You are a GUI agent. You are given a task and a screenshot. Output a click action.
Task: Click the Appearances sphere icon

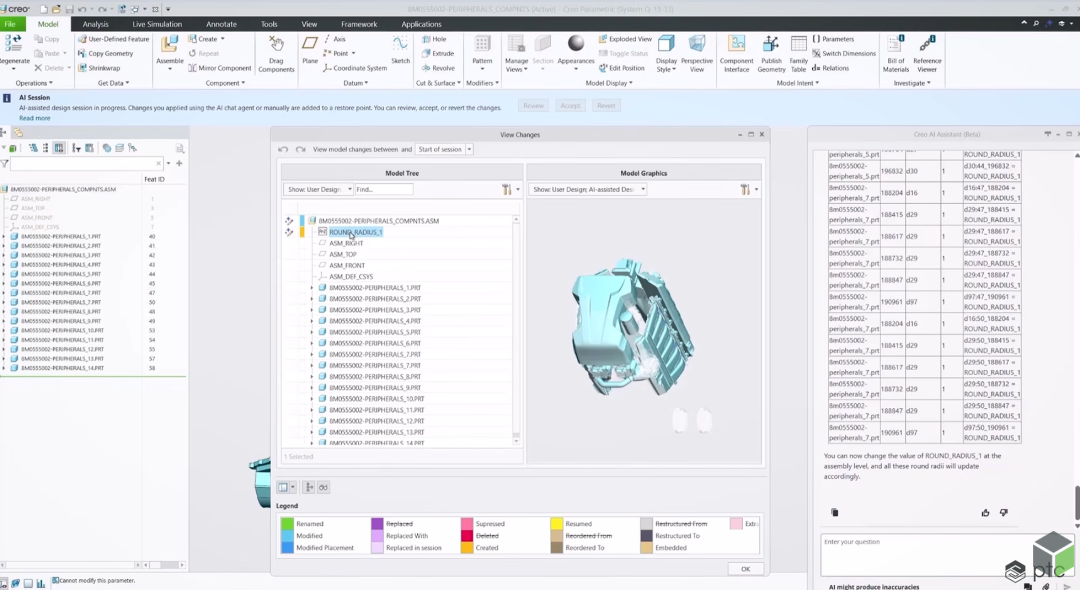[576, 44]
